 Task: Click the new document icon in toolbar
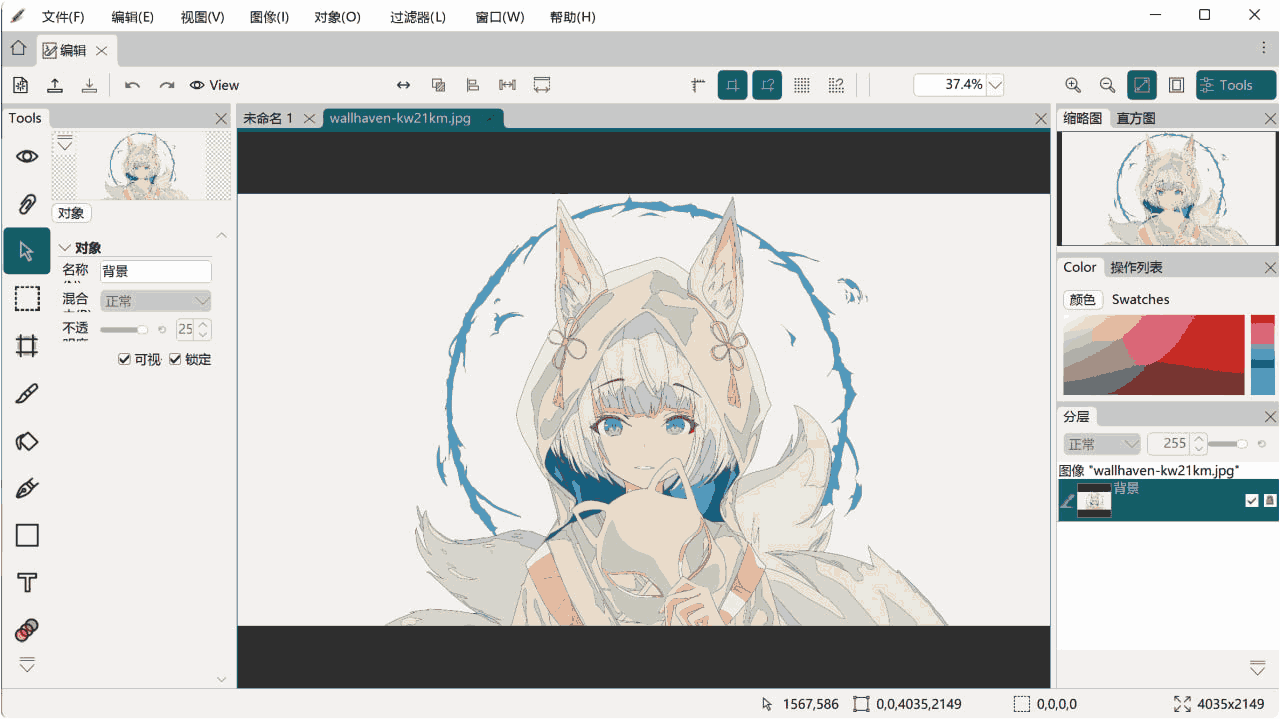[21, 85]
